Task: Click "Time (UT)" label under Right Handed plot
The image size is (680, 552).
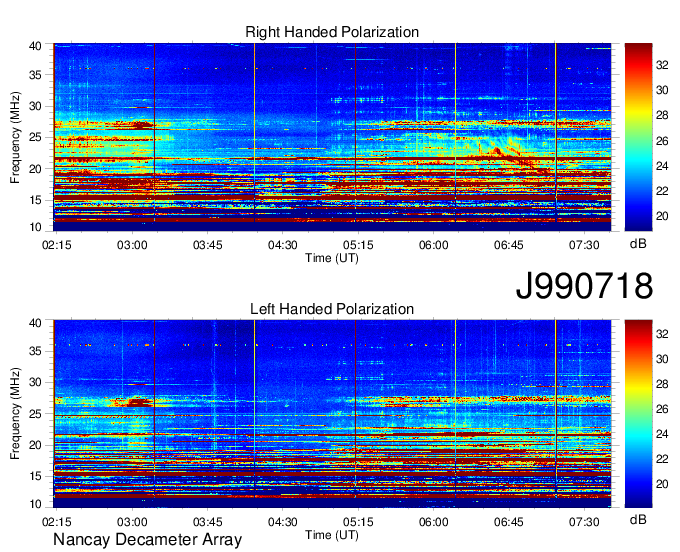Action: coord(332,258)
